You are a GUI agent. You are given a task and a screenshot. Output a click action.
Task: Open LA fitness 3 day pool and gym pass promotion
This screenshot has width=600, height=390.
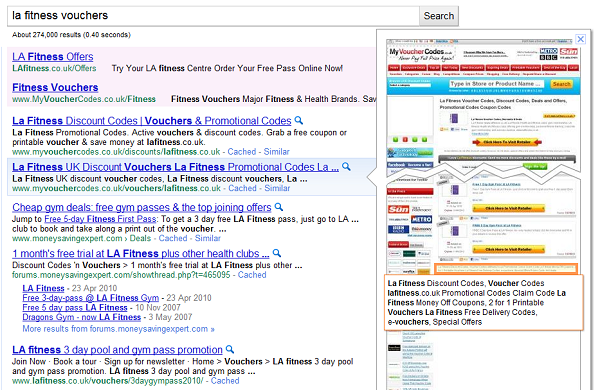click(117, 350)
